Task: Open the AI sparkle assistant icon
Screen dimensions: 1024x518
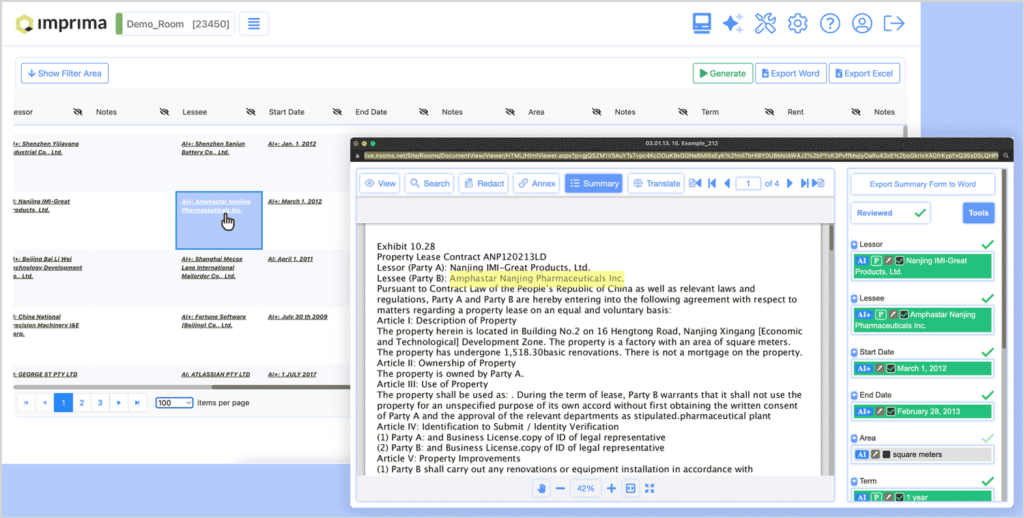Action: tap(733, 23)
